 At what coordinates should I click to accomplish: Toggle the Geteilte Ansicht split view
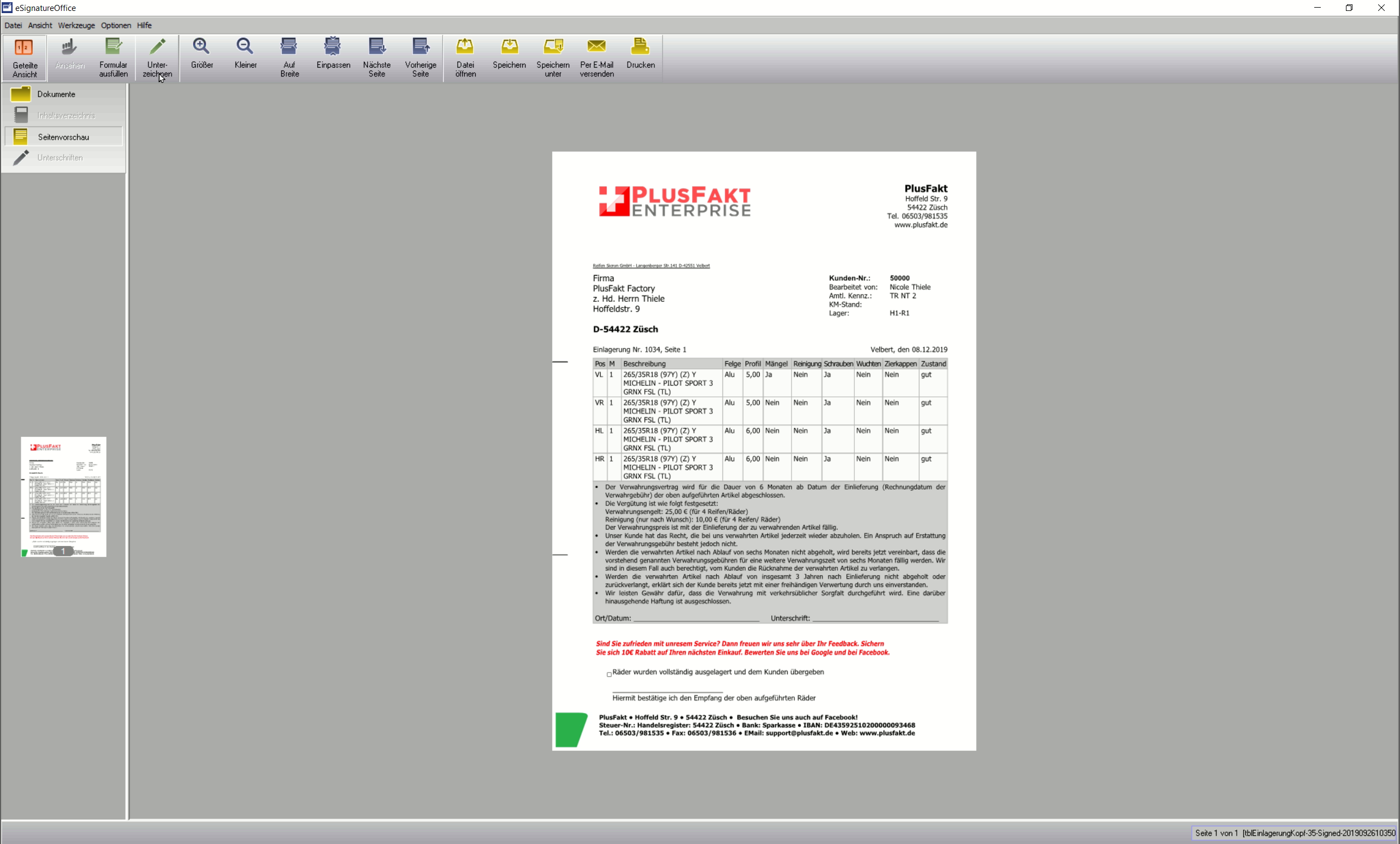pos(25,58)
